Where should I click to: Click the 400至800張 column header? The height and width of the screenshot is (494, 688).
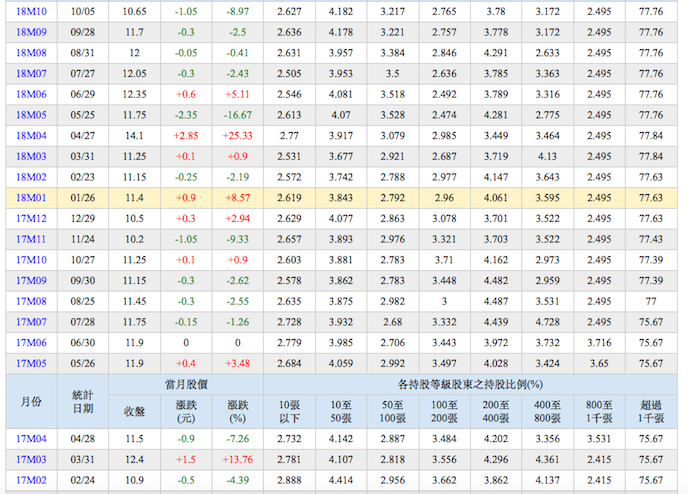click(x=548, y=412)
